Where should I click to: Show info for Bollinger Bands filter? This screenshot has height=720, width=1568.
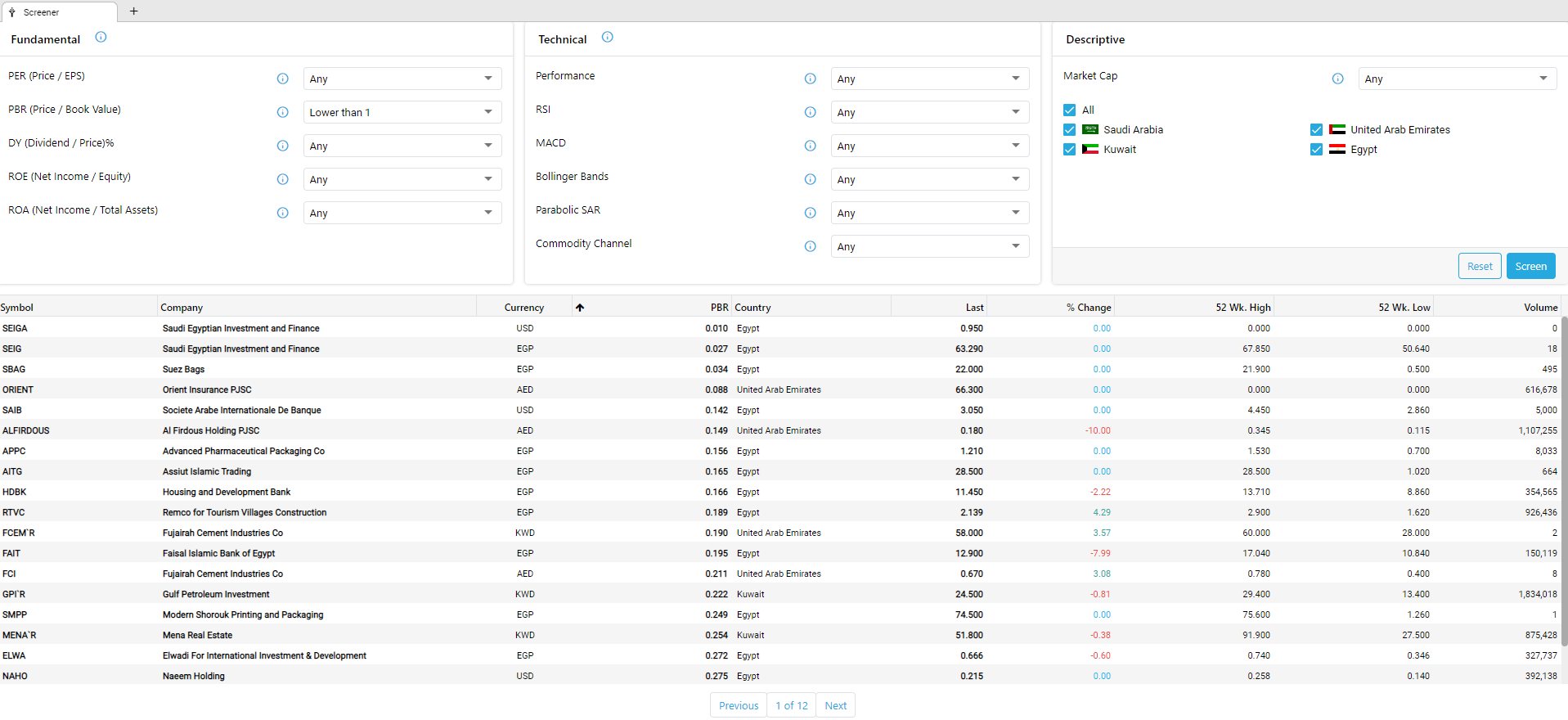pyautogui.click(x=810, y=179)
